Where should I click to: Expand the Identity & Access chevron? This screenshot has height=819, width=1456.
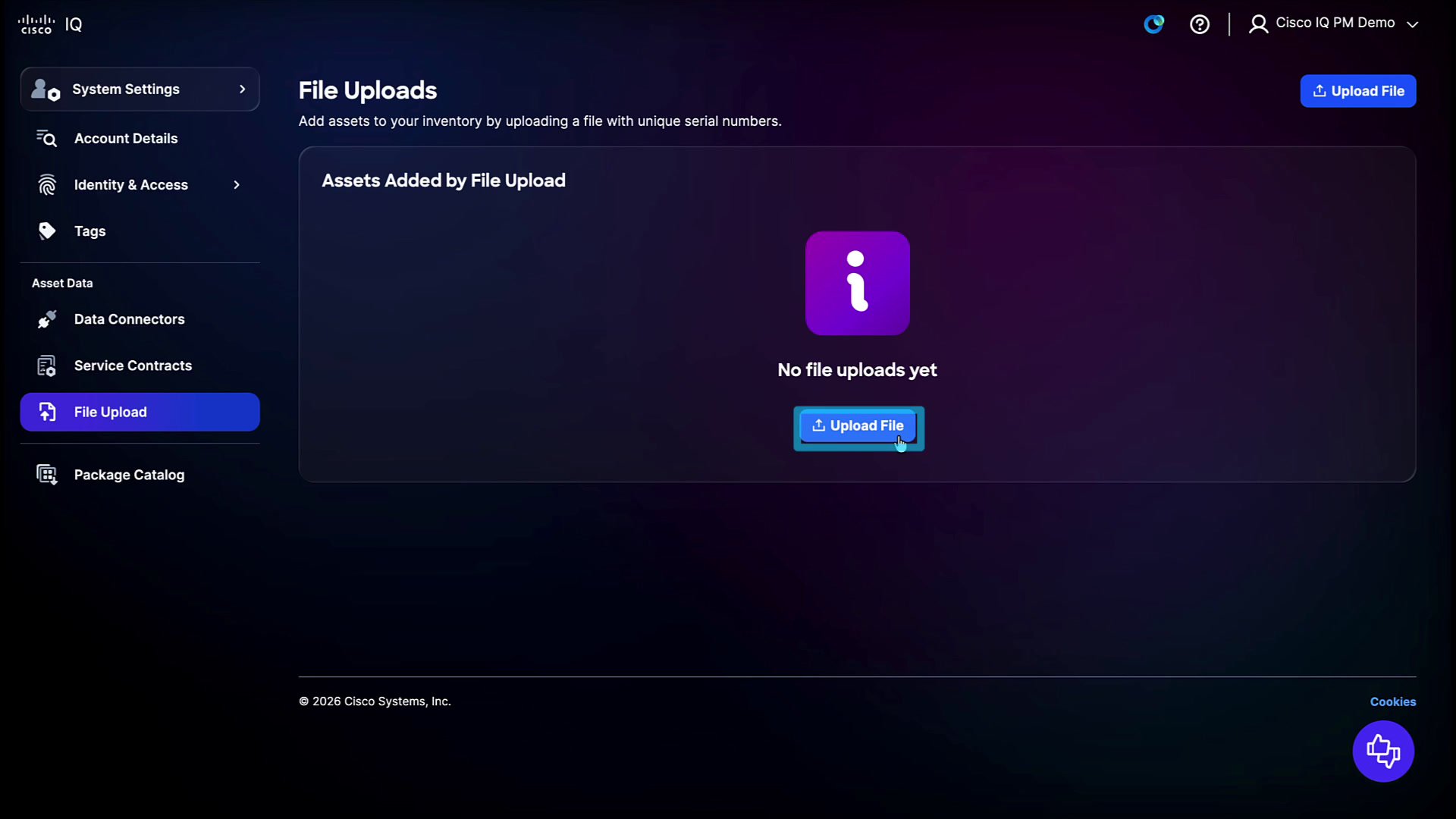[237, 185]
